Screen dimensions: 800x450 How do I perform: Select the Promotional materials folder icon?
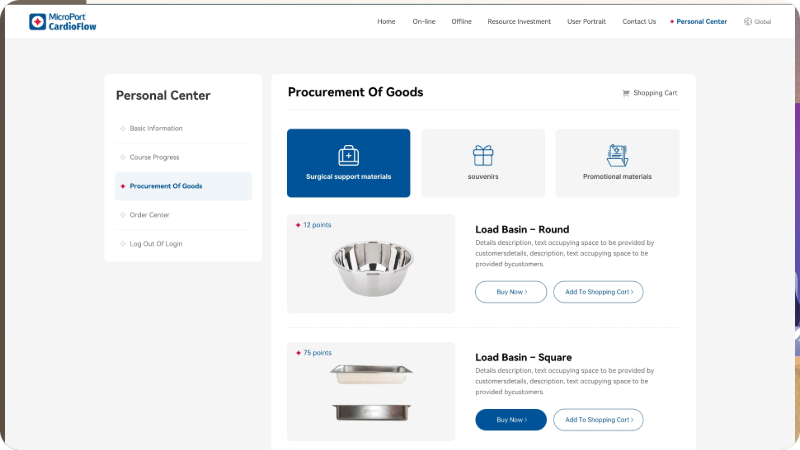pos(617,155)
